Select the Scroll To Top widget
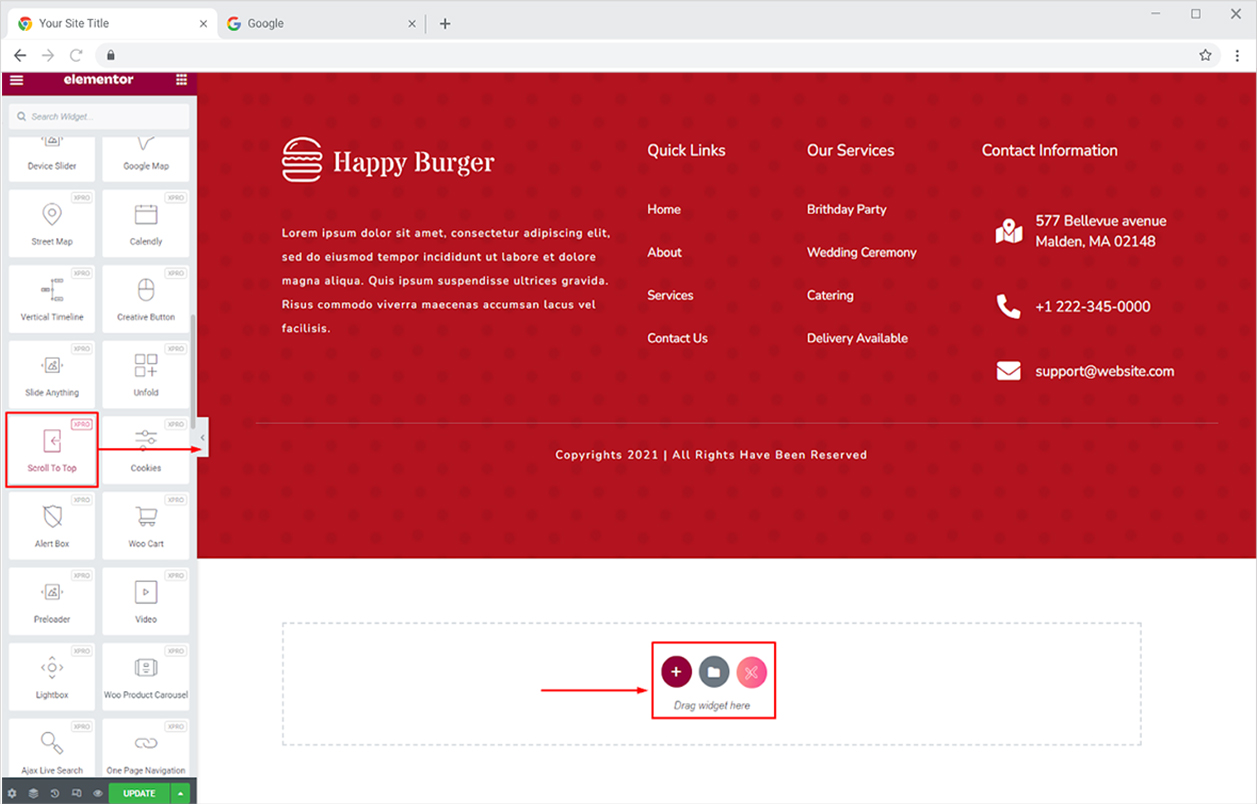 coord(52,449)
